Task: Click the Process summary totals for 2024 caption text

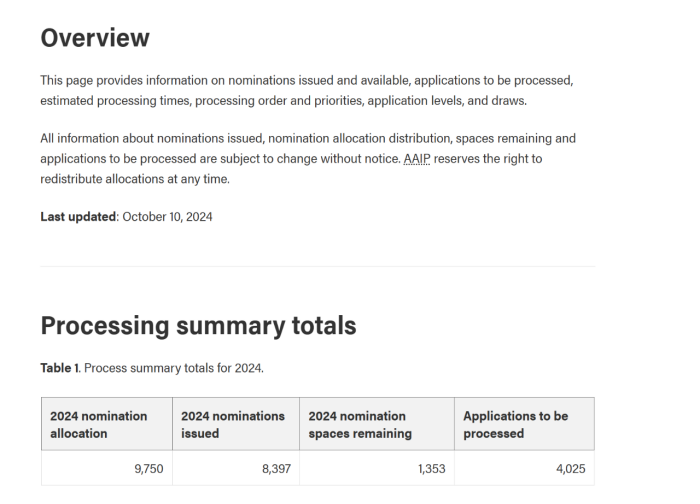Action: [x=174, y=368]
